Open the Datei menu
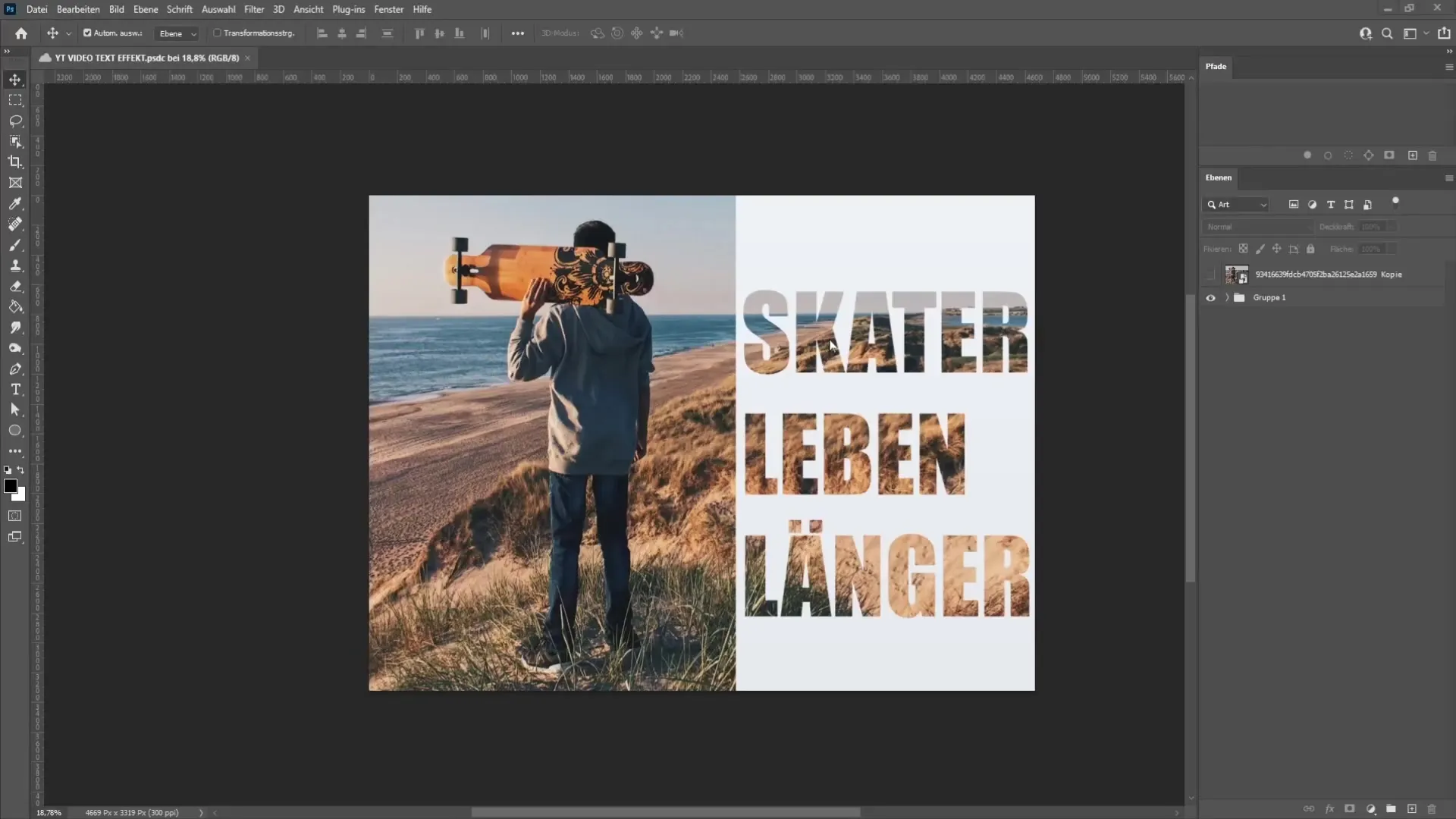The width and height of the screenshot is (1456, 819). [36, 9]
